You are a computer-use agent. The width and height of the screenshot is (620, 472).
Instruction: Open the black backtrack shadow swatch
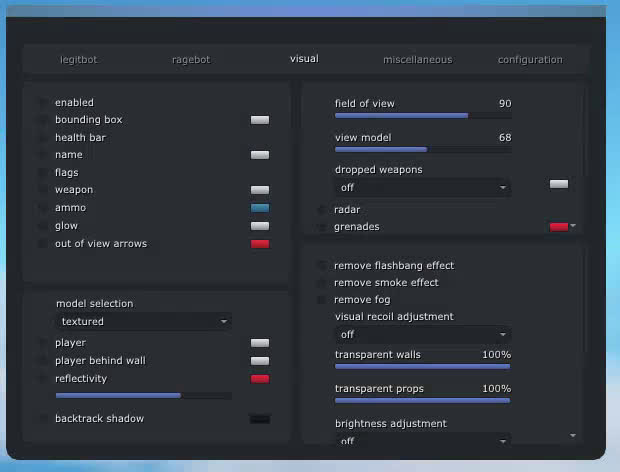[260, 419]
